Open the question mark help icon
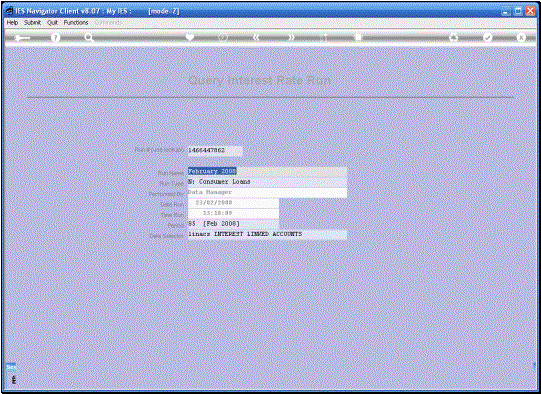 point(55,37)
